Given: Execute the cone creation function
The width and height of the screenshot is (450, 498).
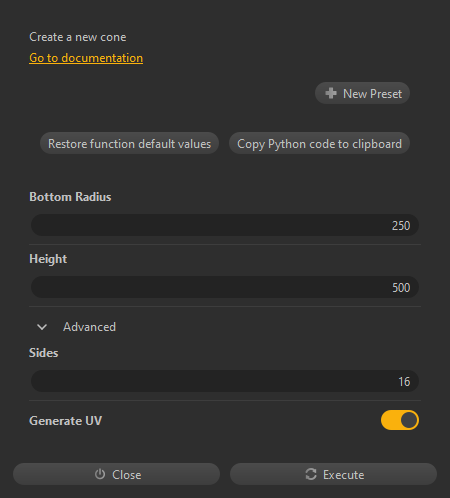Looking at the screenshot, I should tap(333, 474).
